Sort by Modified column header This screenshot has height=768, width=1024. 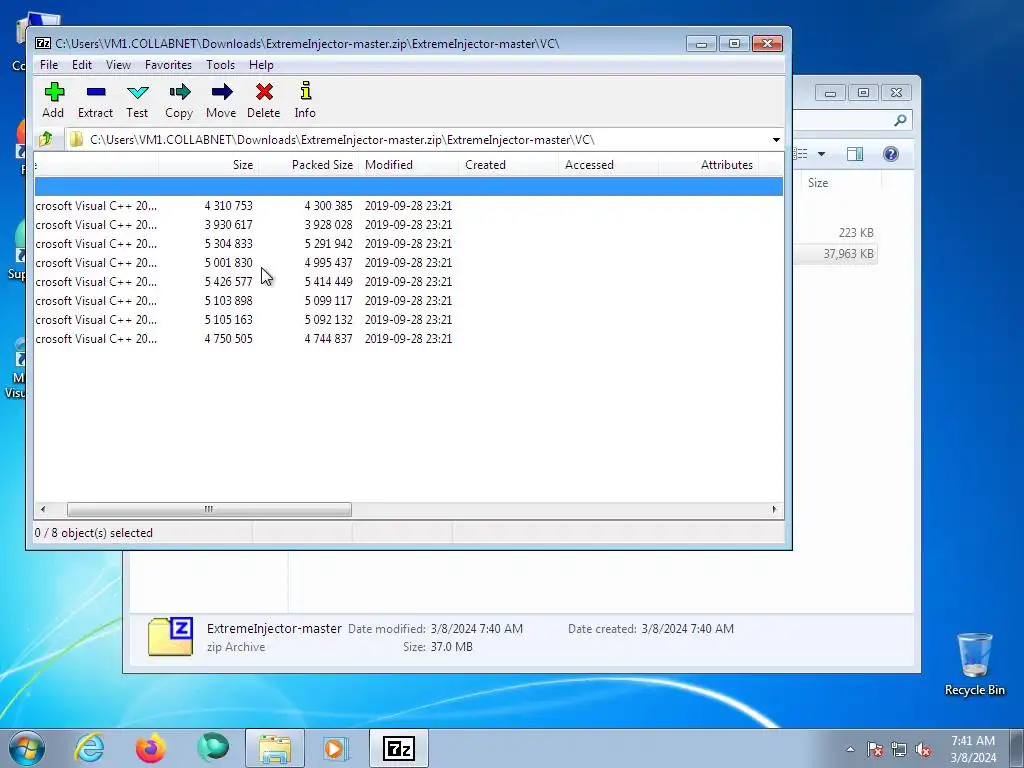click(x=409, y=165)
